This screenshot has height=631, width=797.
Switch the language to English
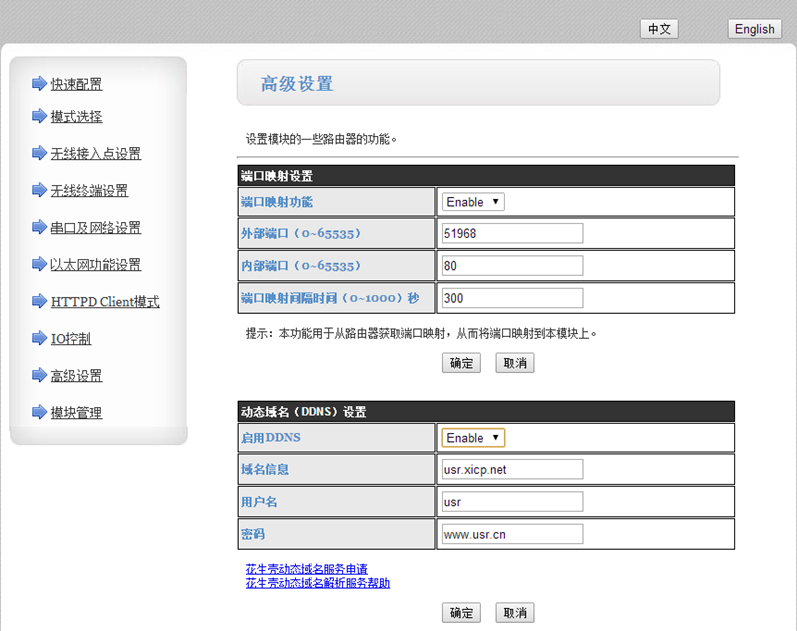754,29
